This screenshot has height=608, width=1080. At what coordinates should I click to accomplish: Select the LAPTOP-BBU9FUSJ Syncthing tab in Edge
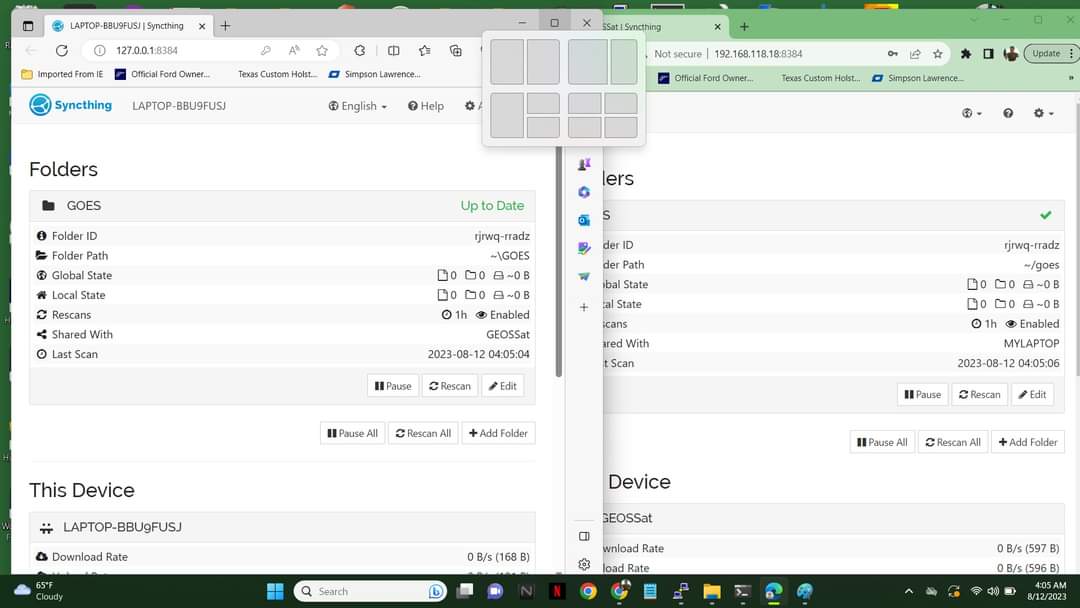tap(129, 26)
